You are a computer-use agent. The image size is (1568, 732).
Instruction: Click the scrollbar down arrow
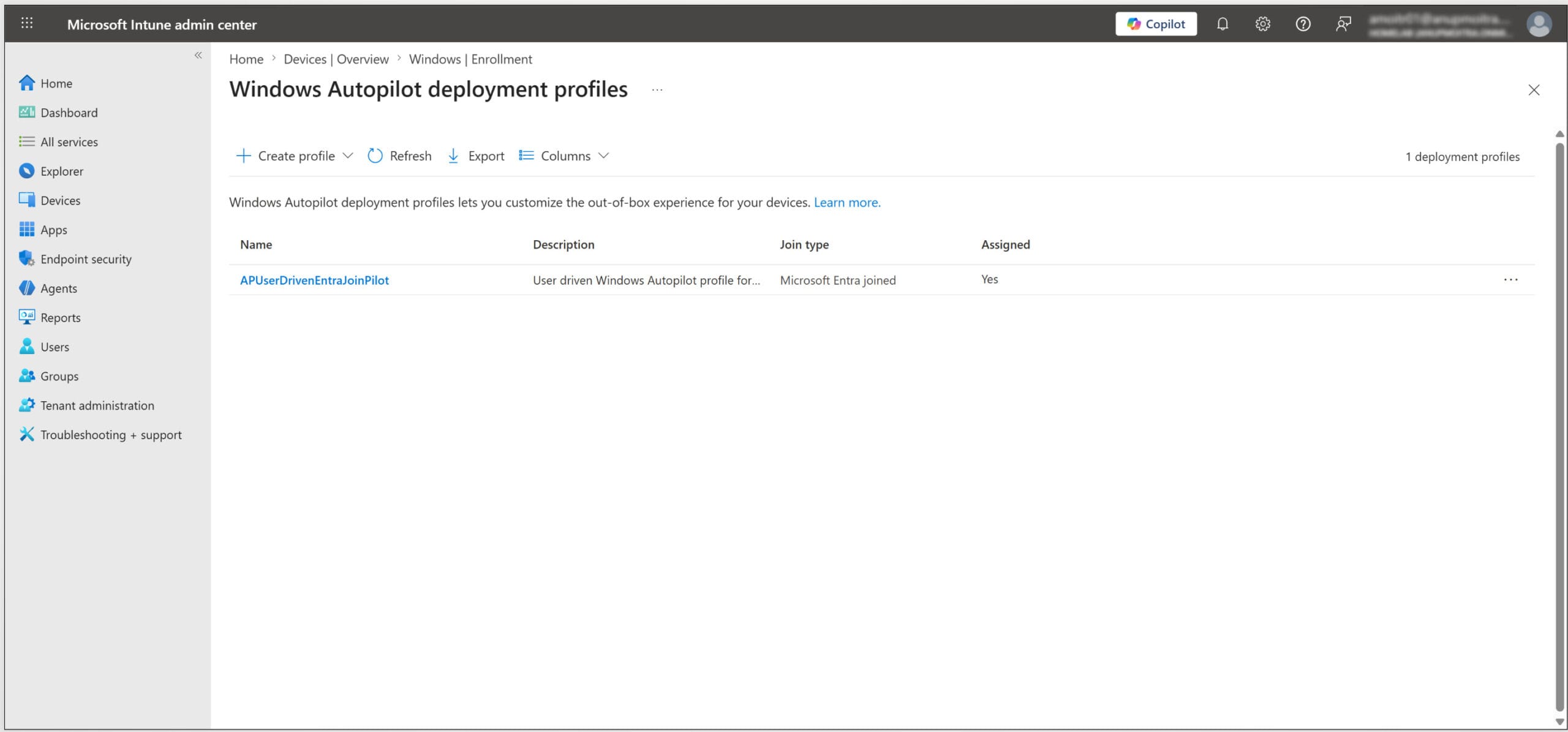point(1559,722)
